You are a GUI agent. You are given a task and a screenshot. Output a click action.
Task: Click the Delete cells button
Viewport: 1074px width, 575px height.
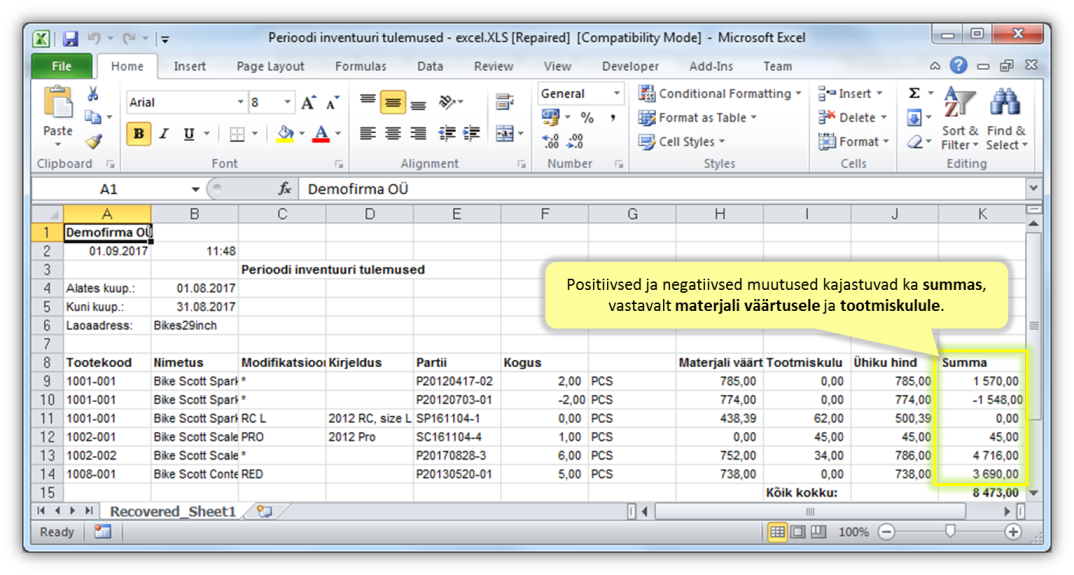coord(853,118)
